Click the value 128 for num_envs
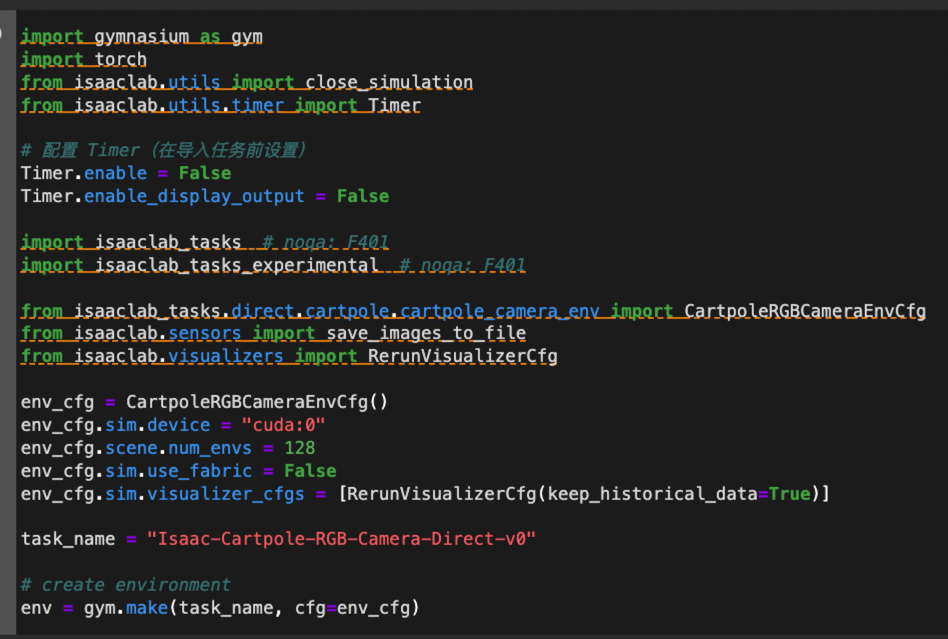This screenshot has height=639, width=948. (x=300, y=448)
